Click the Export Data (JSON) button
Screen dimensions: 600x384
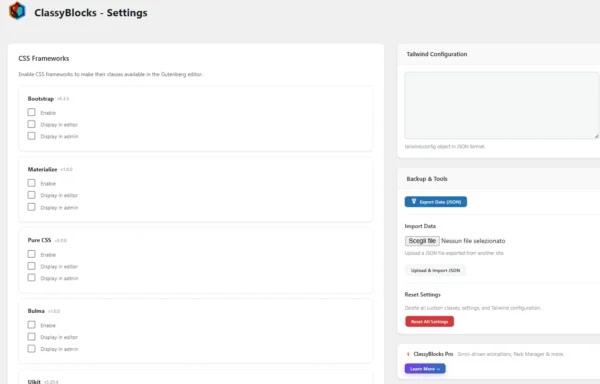(435, 202)
